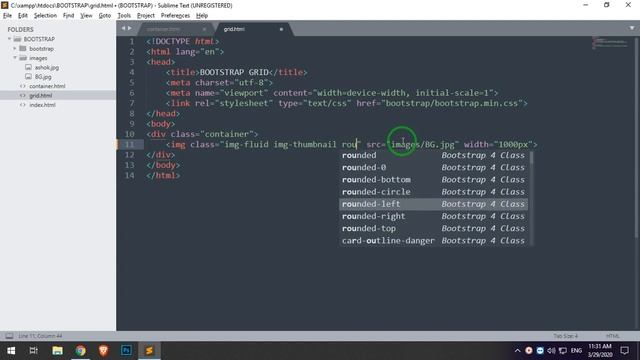Click the index.html code file icon

click(x=22, y=105)
